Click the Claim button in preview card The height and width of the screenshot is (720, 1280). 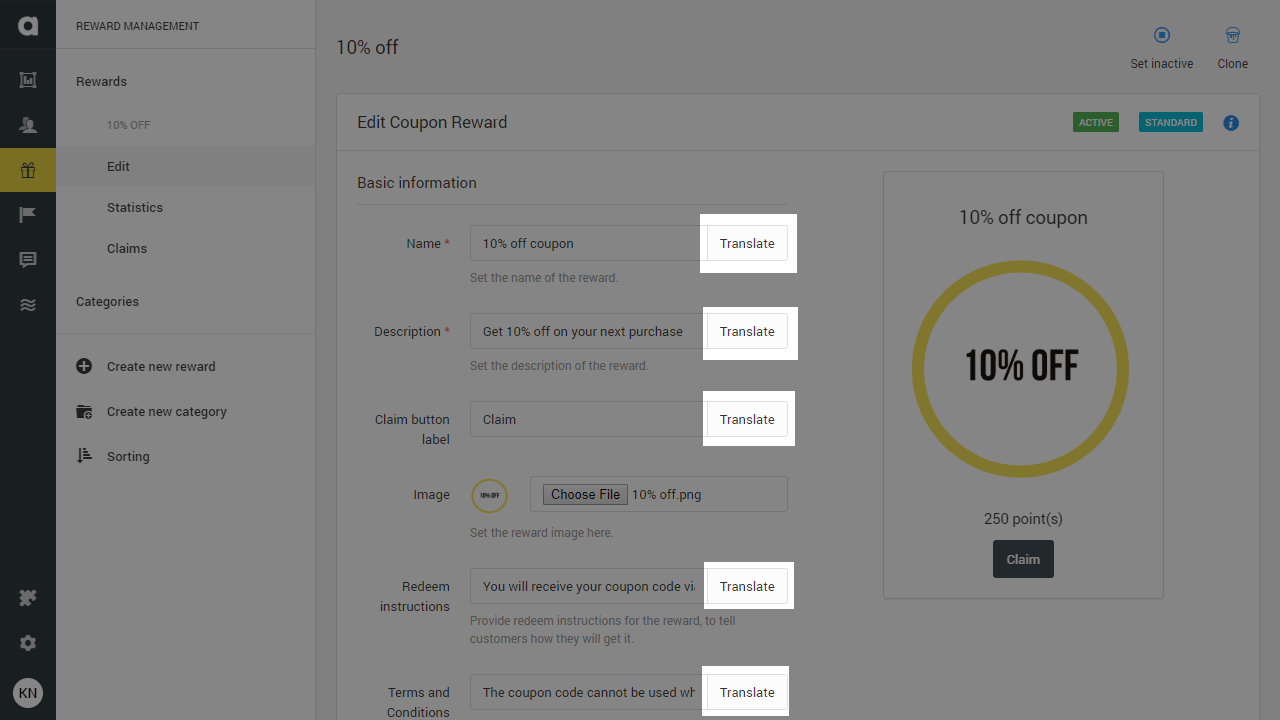coord(1023,559)
